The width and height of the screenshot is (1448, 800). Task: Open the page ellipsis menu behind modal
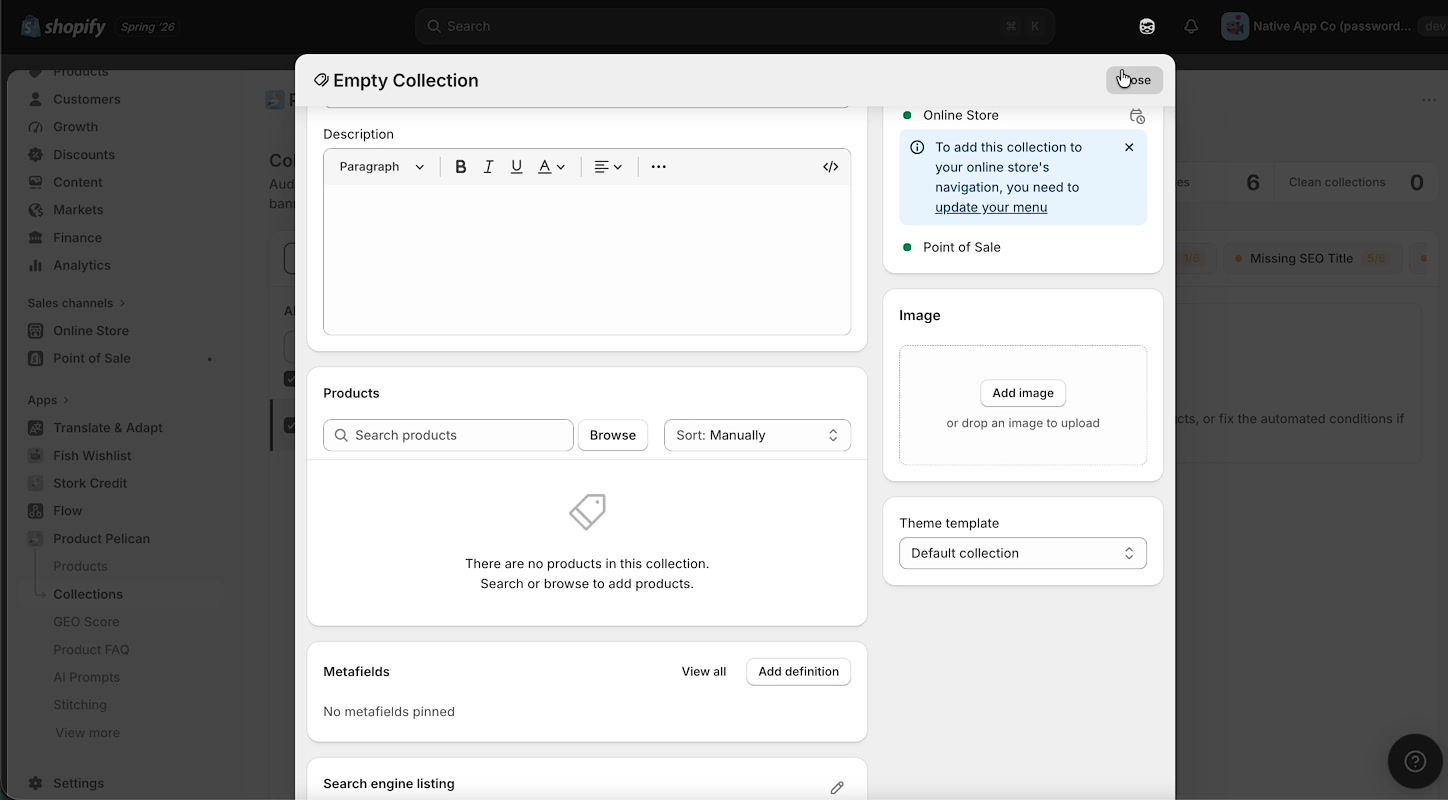pyautogui.click(x=1429, y=100)
